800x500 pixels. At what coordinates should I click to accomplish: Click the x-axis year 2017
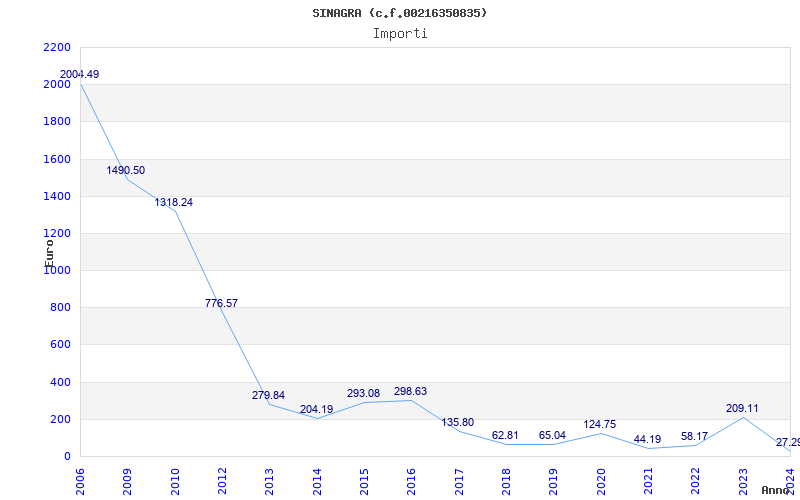click(x=459, y=481)
